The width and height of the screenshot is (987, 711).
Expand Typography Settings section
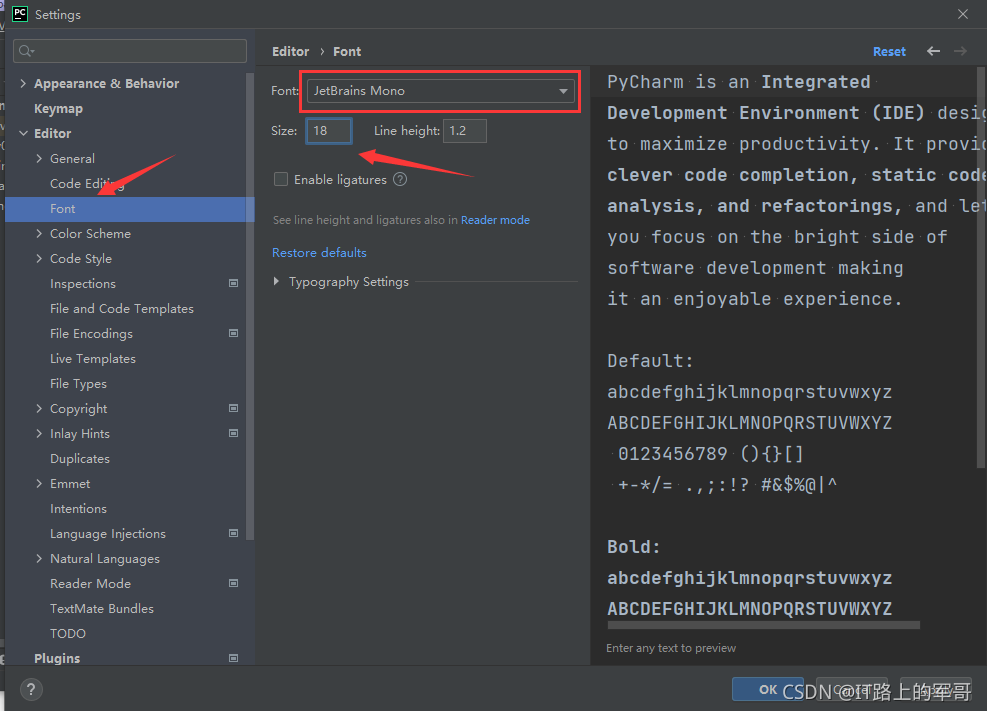coord(276,281)
